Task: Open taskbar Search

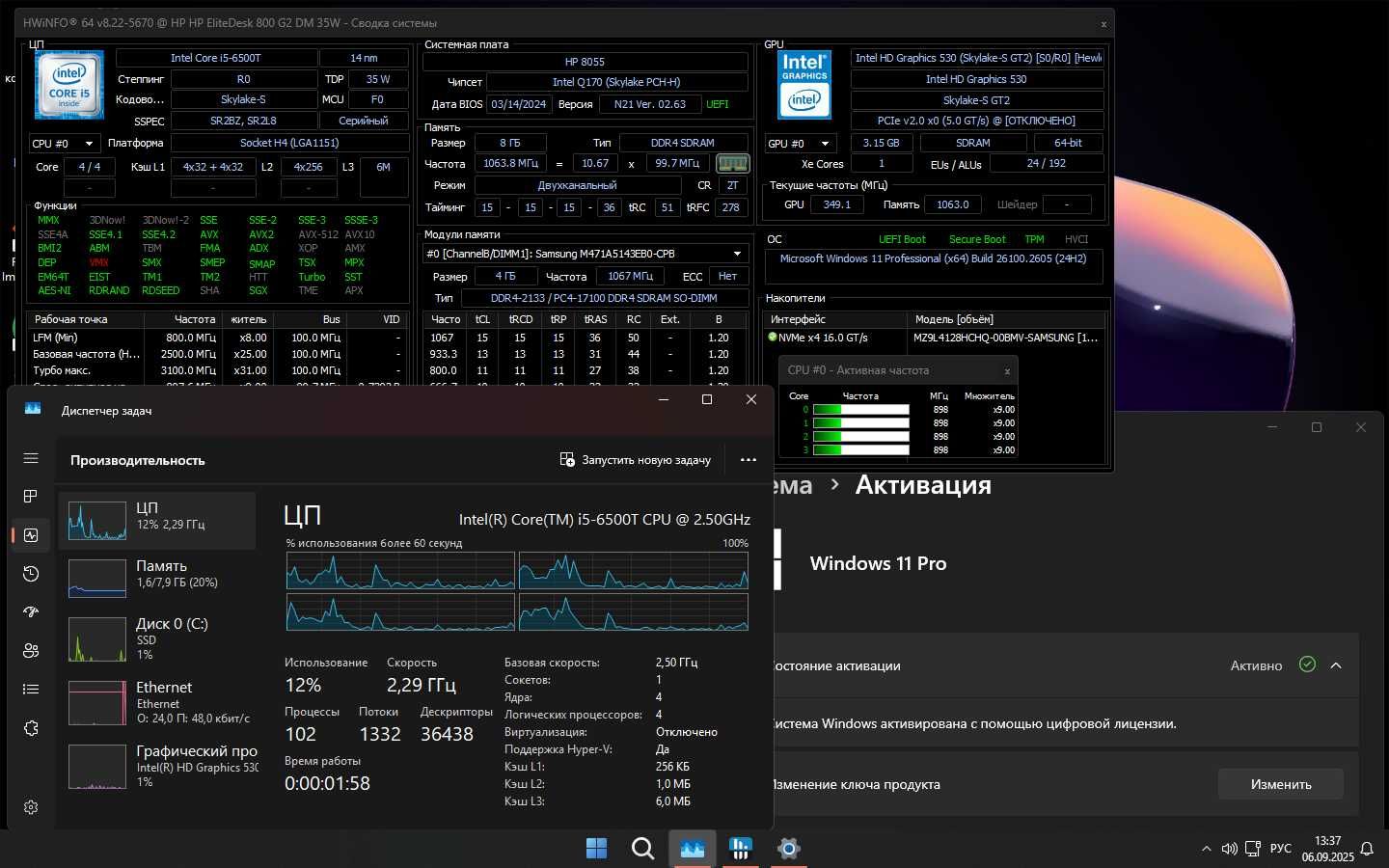Action: click(642, 848)
